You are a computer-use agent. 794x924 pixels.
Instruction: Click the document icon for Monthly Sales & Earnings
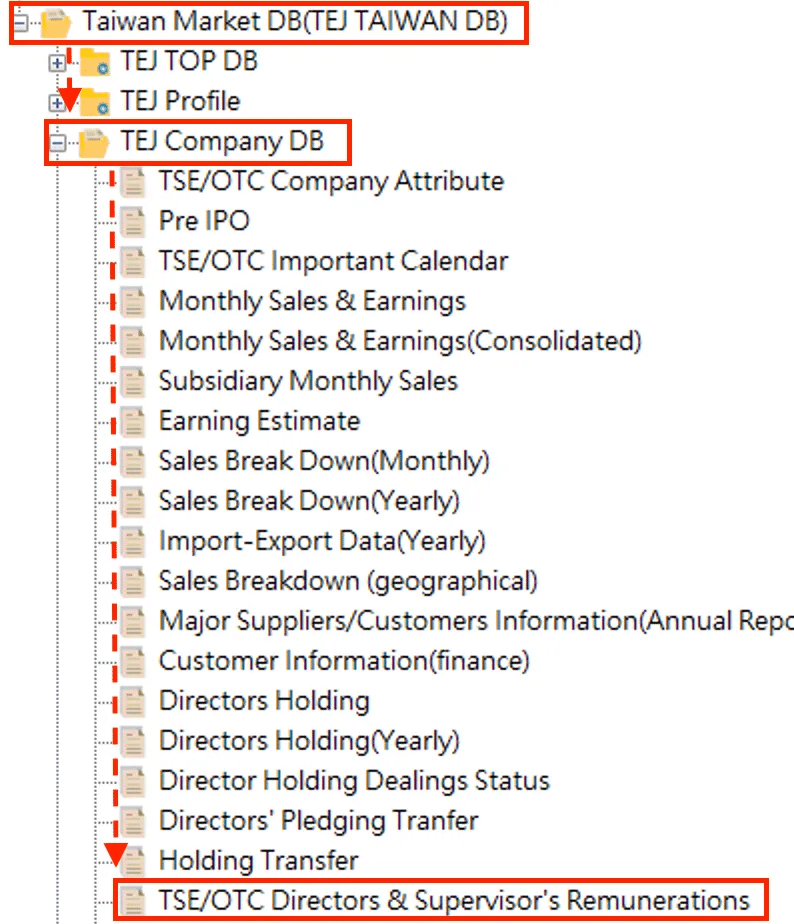coord(133,301)
